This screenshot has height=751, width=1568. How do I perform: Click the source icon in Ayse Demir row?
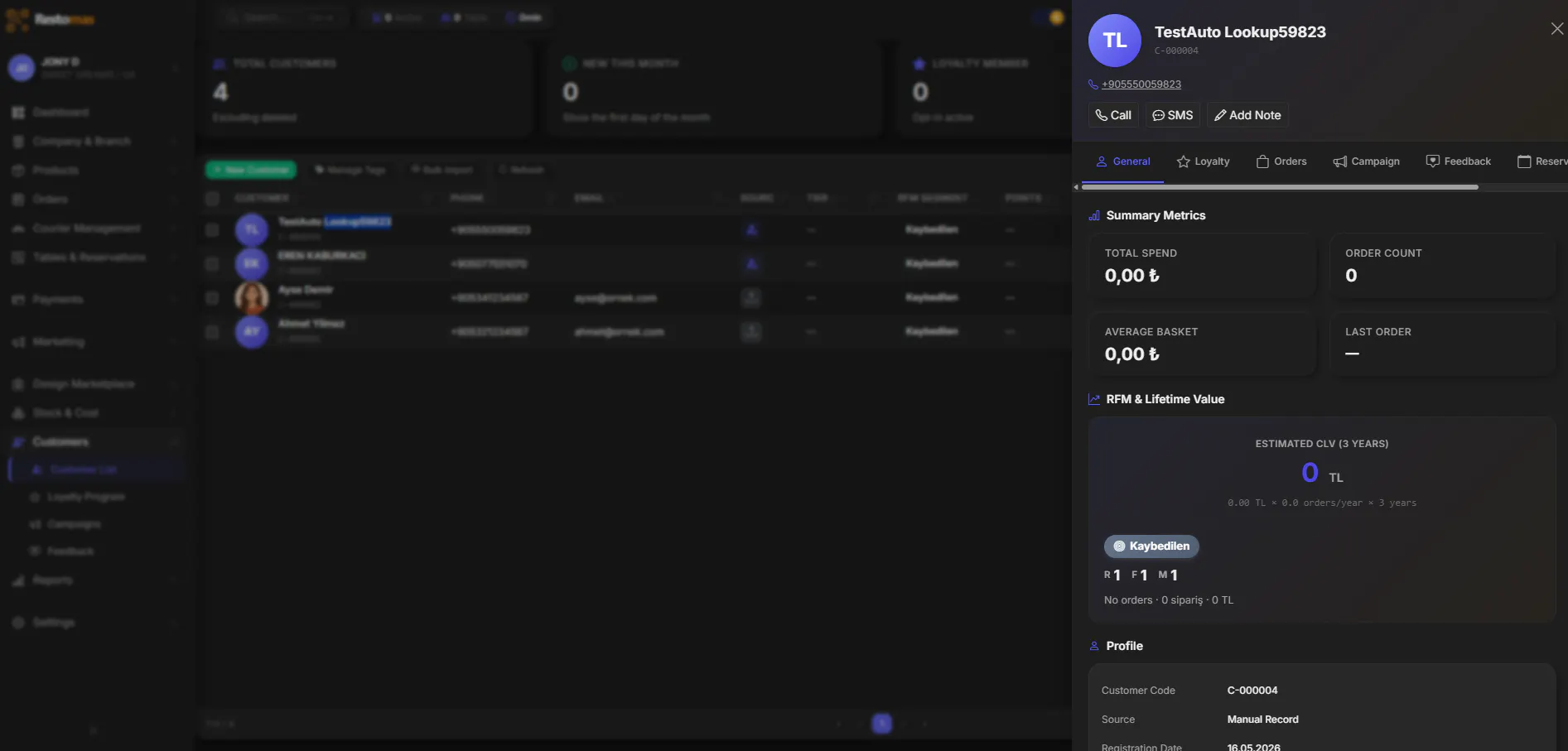[x=751, y=298]
